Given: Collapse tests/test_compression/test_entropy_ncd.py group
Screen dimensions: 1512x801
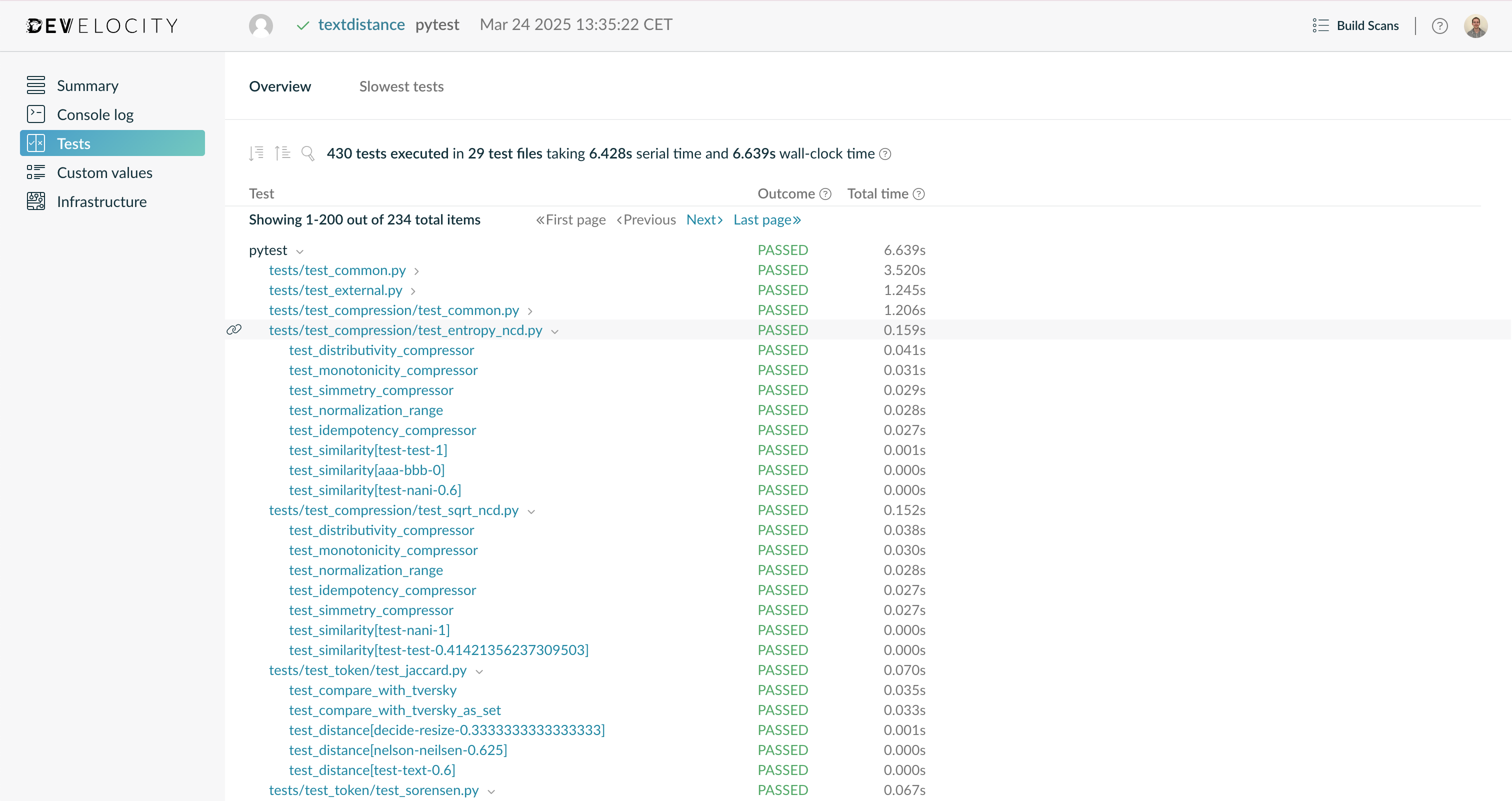Looking at the screenshot, I should pos(555,331).
